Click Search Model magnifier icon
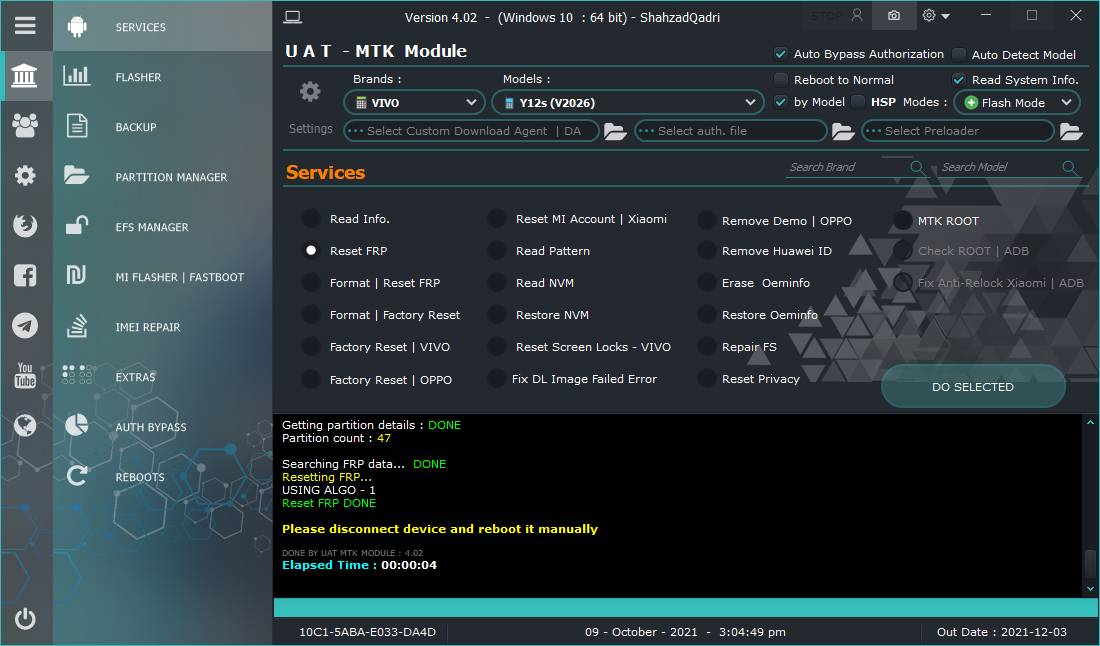The width and height of the screenshot is (1100, 646). point(1069,167)
